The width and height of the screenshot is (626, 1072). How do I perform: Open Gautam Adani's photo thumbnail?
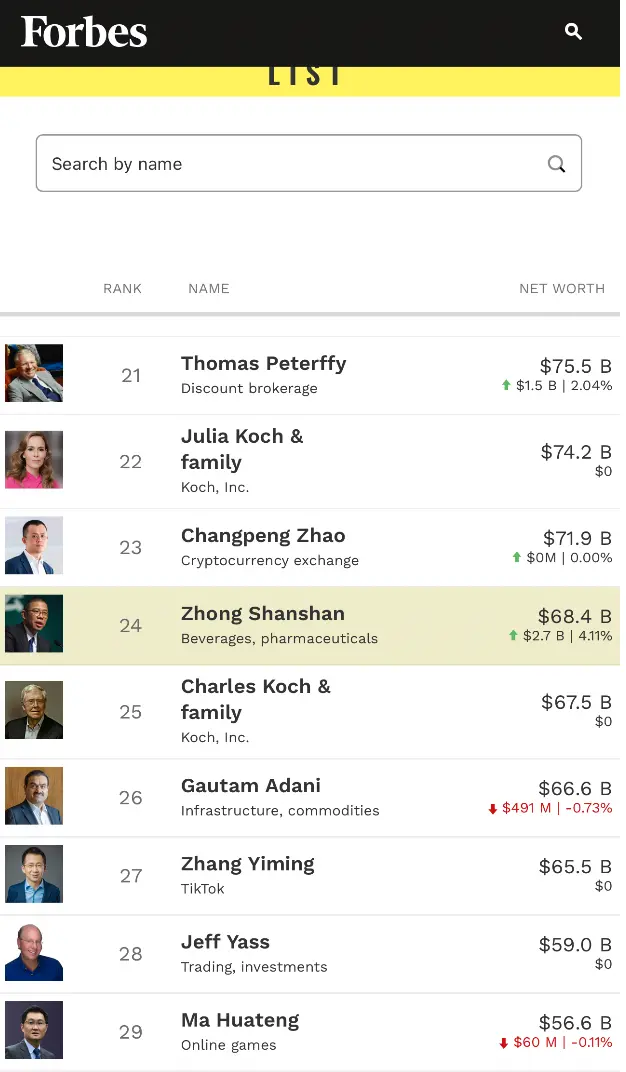tap(34, 796)
